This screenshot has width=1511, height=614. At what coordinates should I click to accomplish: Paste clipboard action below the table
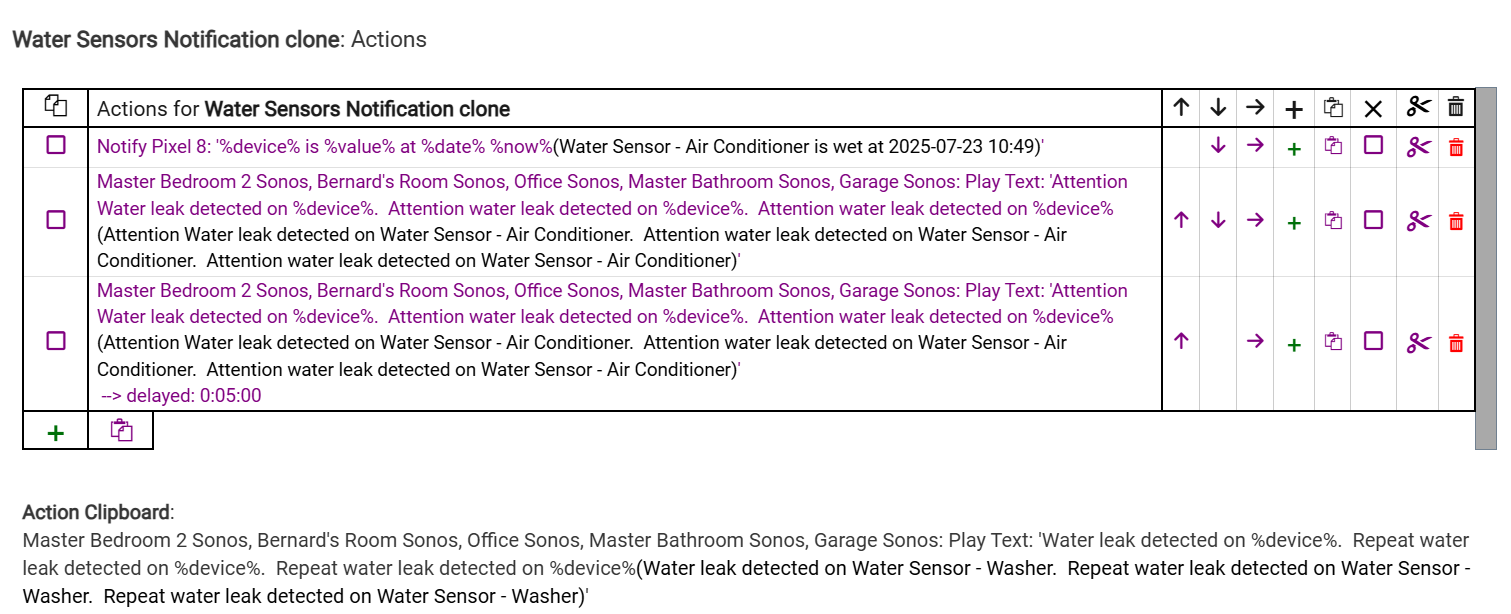[x=121, y=431]
